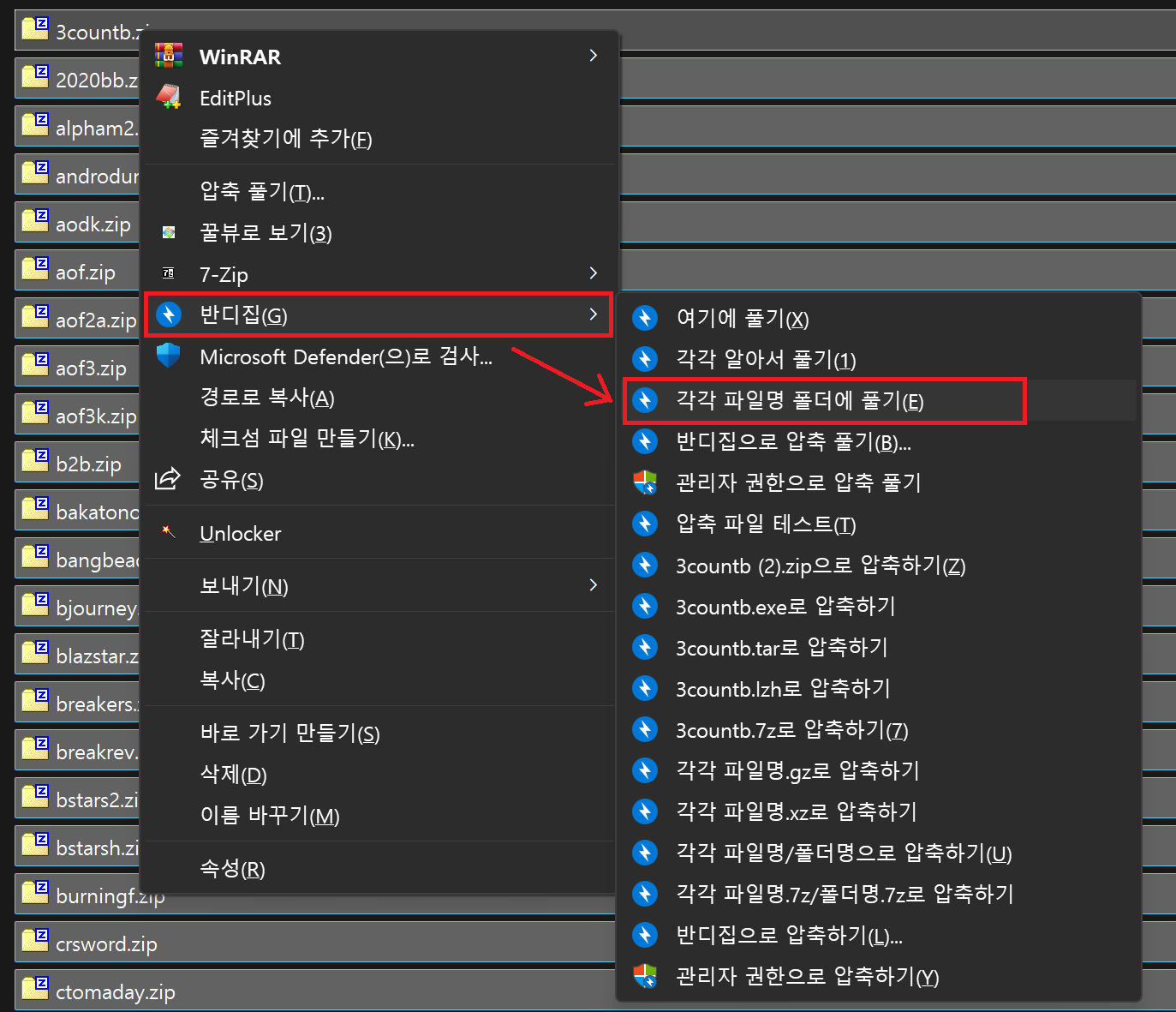Screen dimensions: 1176x1012
Task: Select 바로 가기 만들기(S)
Action: 290,734
